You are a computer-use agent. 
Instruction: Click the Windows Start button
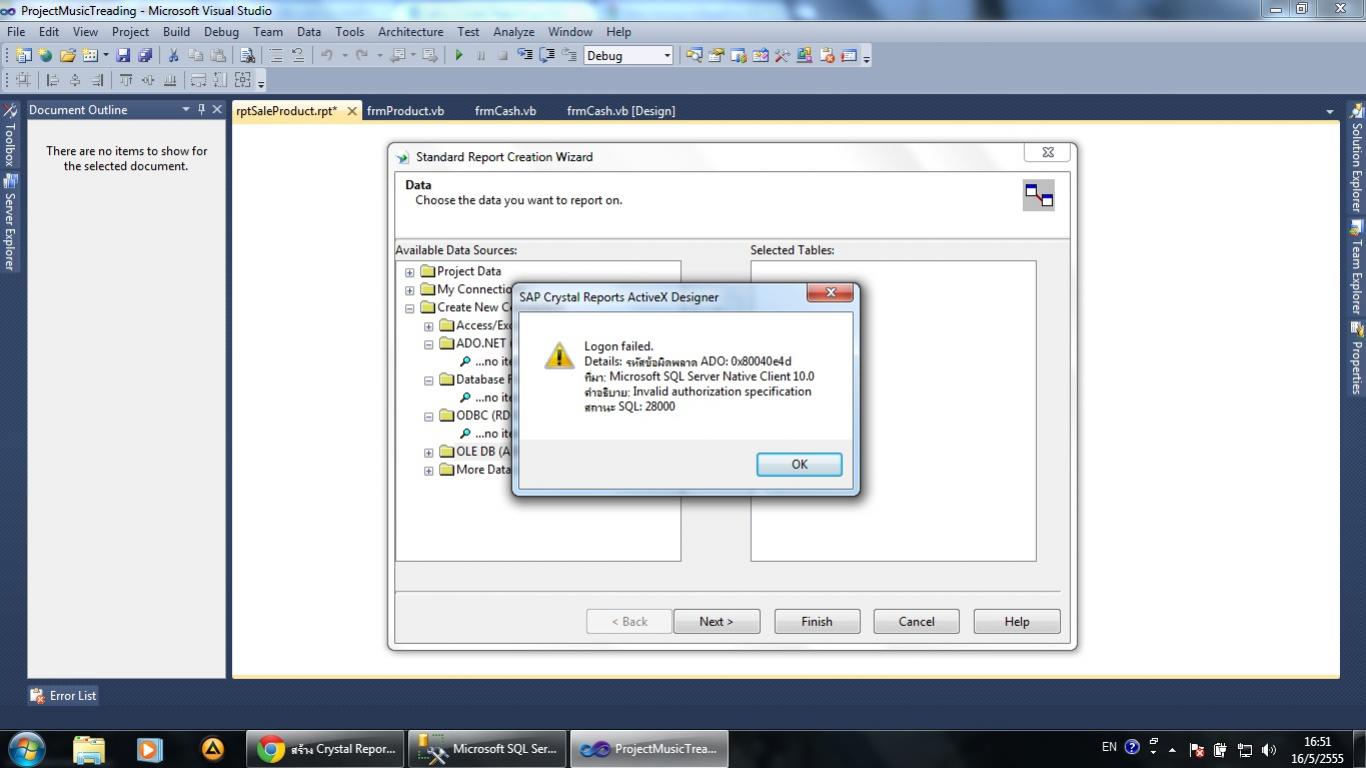[26, 748]
